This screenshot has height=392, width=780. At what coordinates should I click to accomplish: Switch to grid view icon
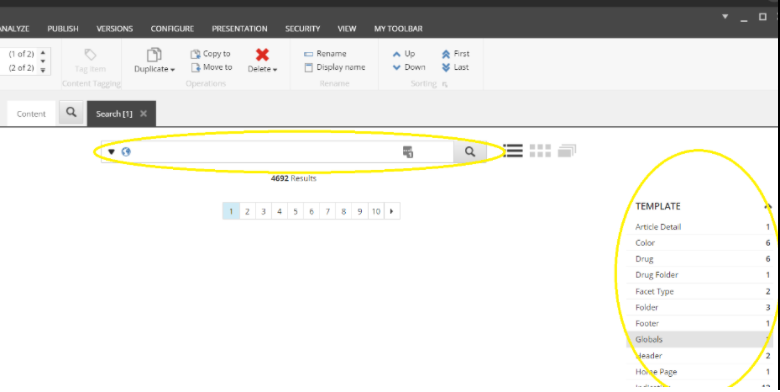(540, 151)
